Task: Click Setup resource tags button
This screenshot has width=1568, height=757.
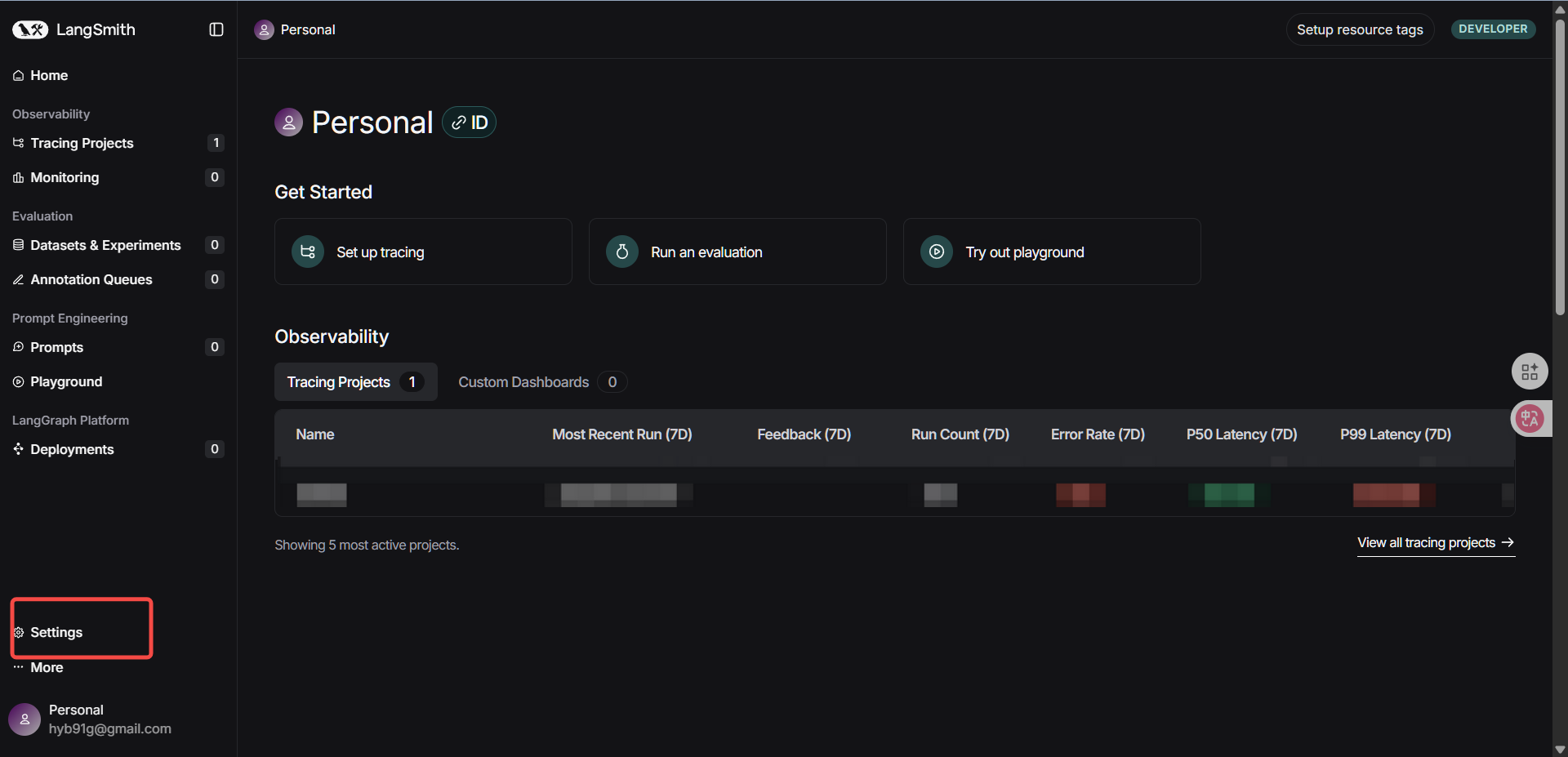Action: [1360, 29]
